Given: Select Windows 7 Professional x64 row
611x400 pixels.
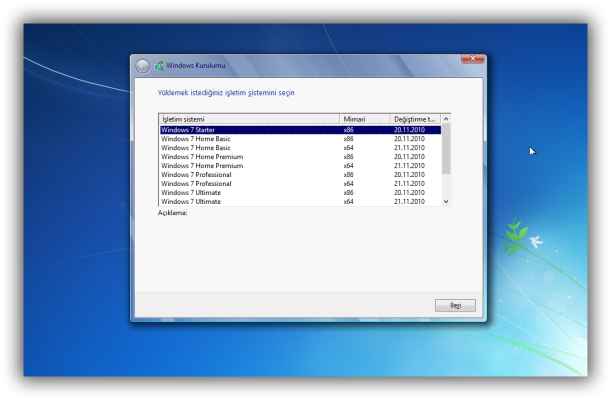Looking at the screenshot, I should pyautogui.click(x=300, y=183).
